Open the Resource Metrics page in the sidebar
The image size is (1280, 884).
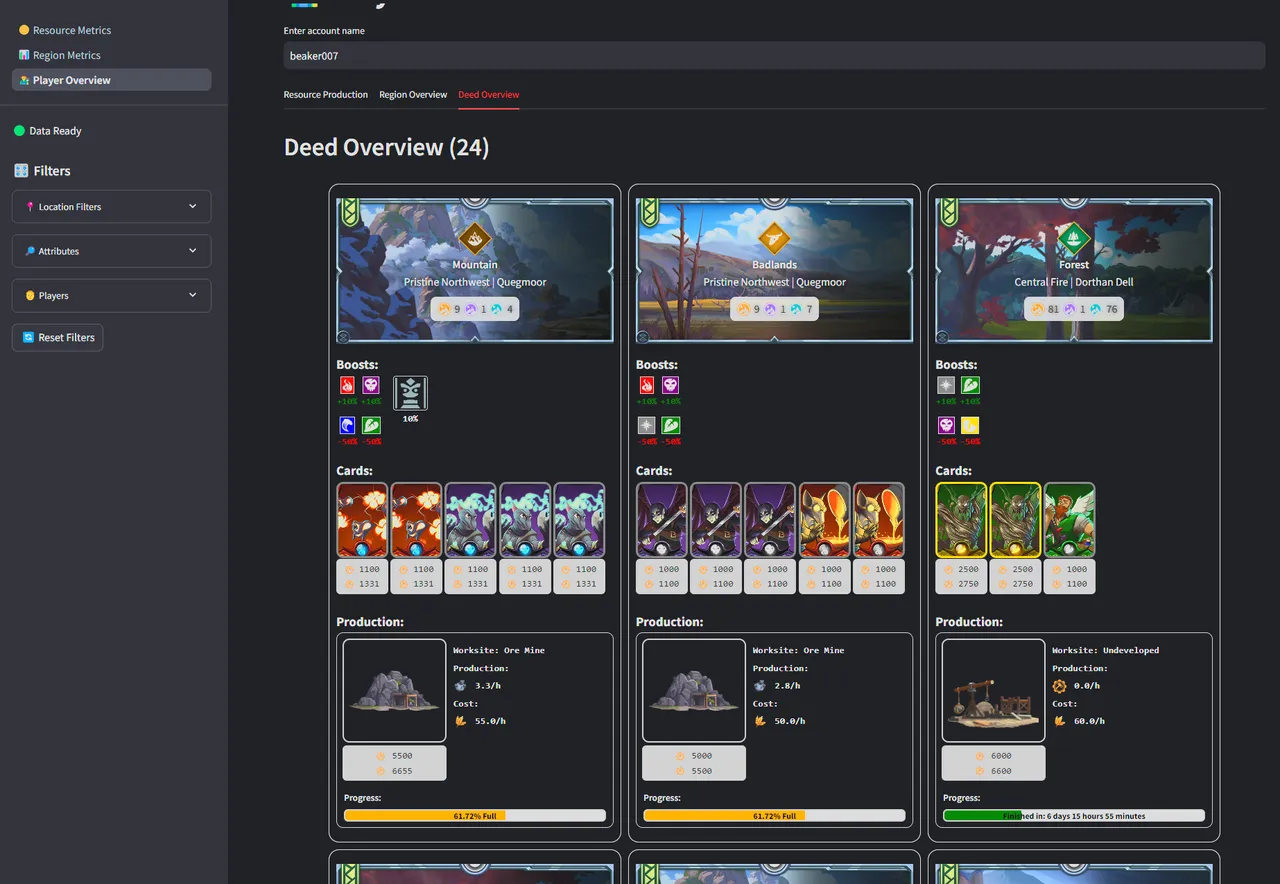(111, 30)
